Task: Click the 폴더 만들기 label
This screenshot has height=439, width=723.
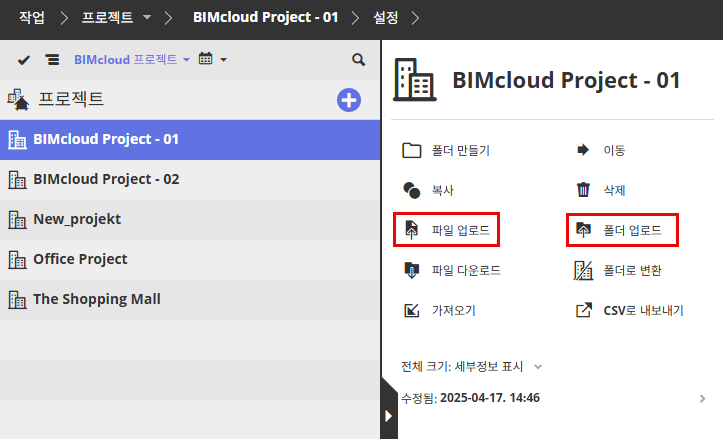Action: (461, 150)
